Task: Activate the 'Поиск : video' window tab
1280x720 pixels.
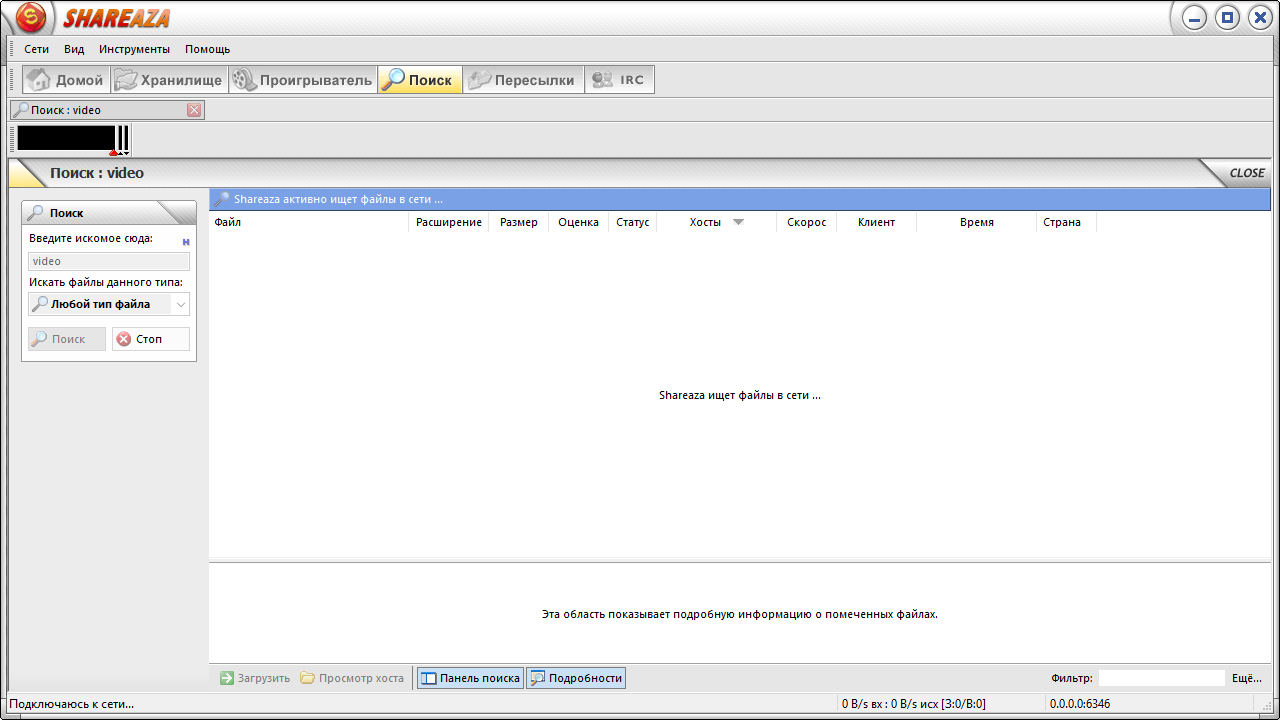Action: coord(107,110)
